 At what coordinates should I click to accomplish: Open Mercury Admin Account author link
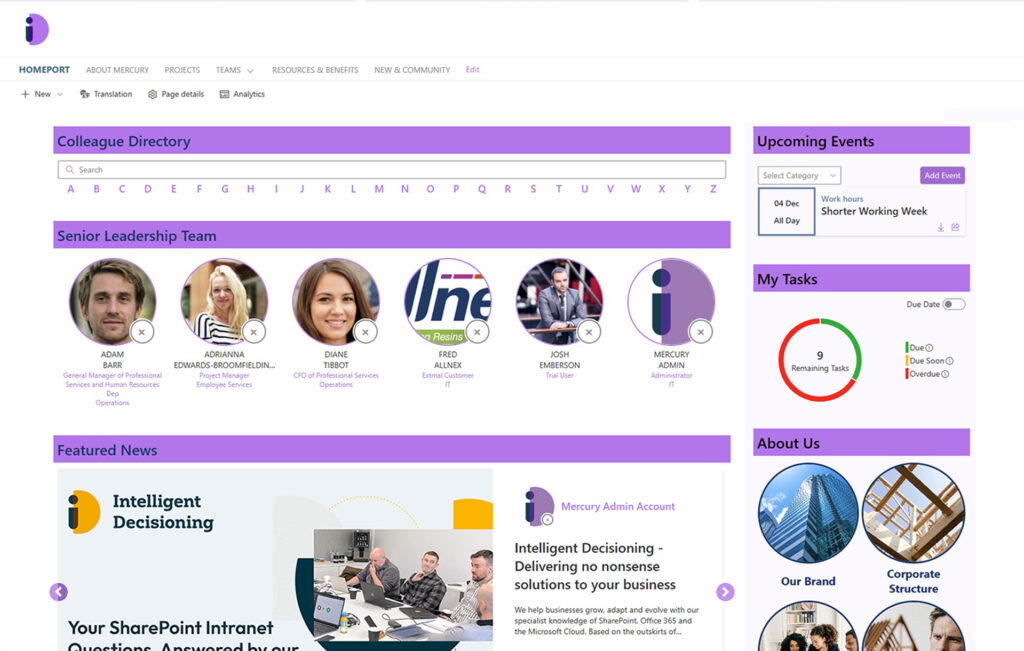[618, 506]
